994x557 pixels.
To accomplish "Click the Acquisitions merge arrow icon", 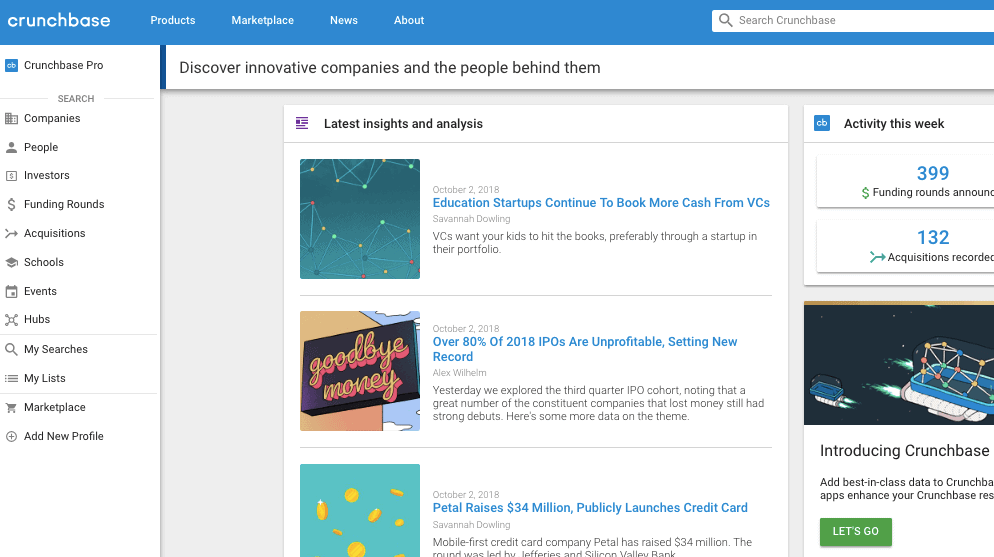I will [11, 233].
